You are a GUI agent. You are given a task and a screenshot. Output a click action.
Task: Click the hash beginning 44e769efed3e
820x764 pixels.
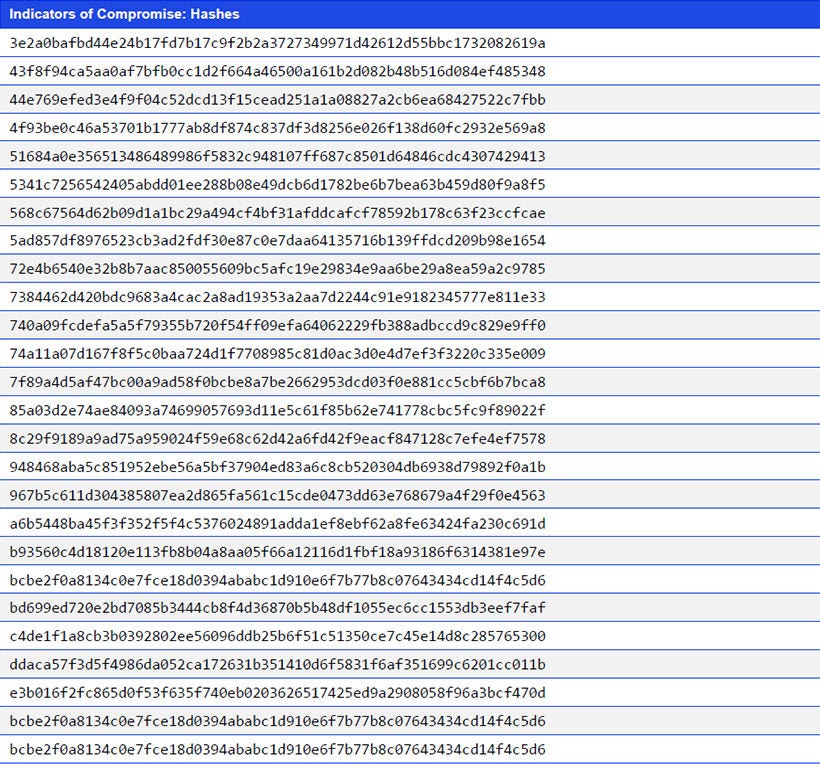coord(278,99)
